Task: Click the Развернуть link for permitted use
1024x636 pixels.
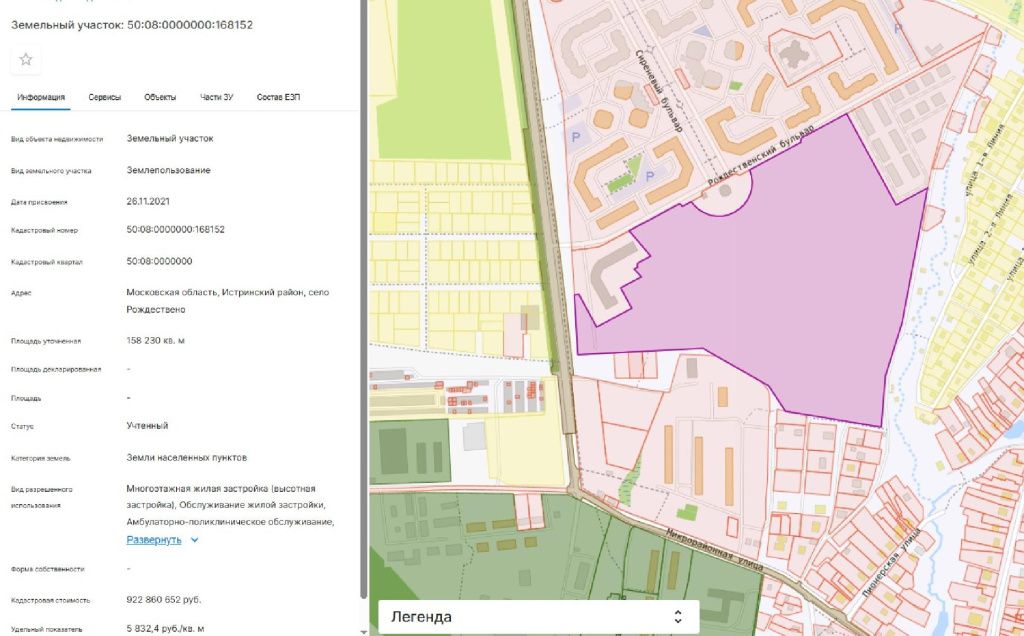Action: [x=154, y=540]
